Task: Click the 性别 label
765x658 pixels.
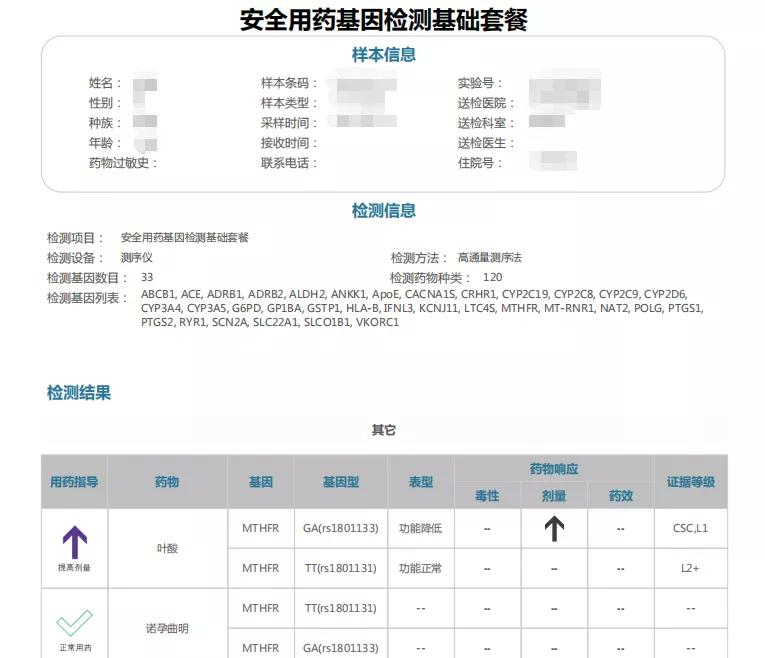Action: 105,103
